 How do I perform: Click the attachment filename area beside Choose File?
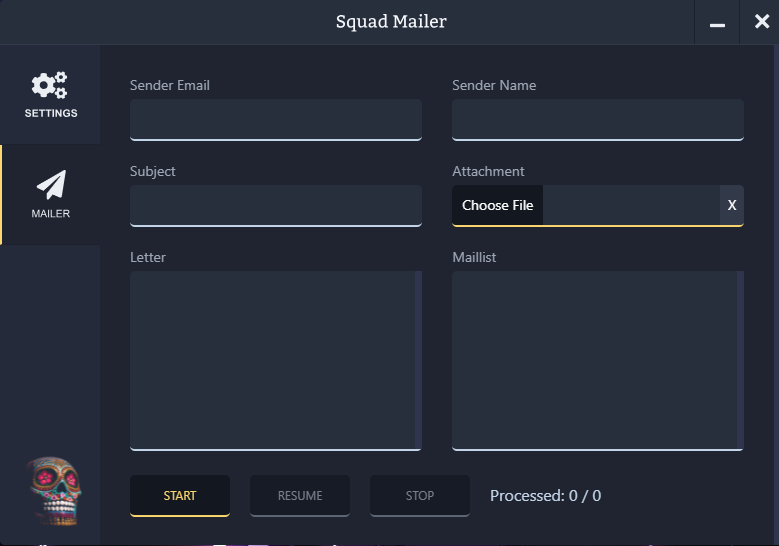pyautogui.click(x=630, y=205)
